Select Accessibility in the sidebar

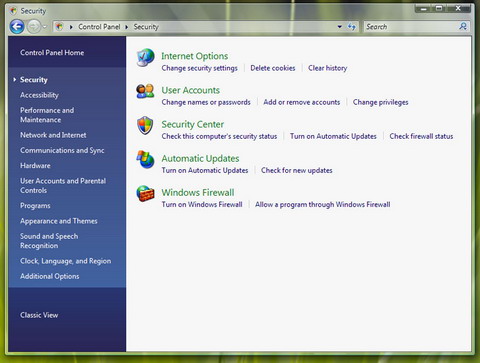click(39, 95)
